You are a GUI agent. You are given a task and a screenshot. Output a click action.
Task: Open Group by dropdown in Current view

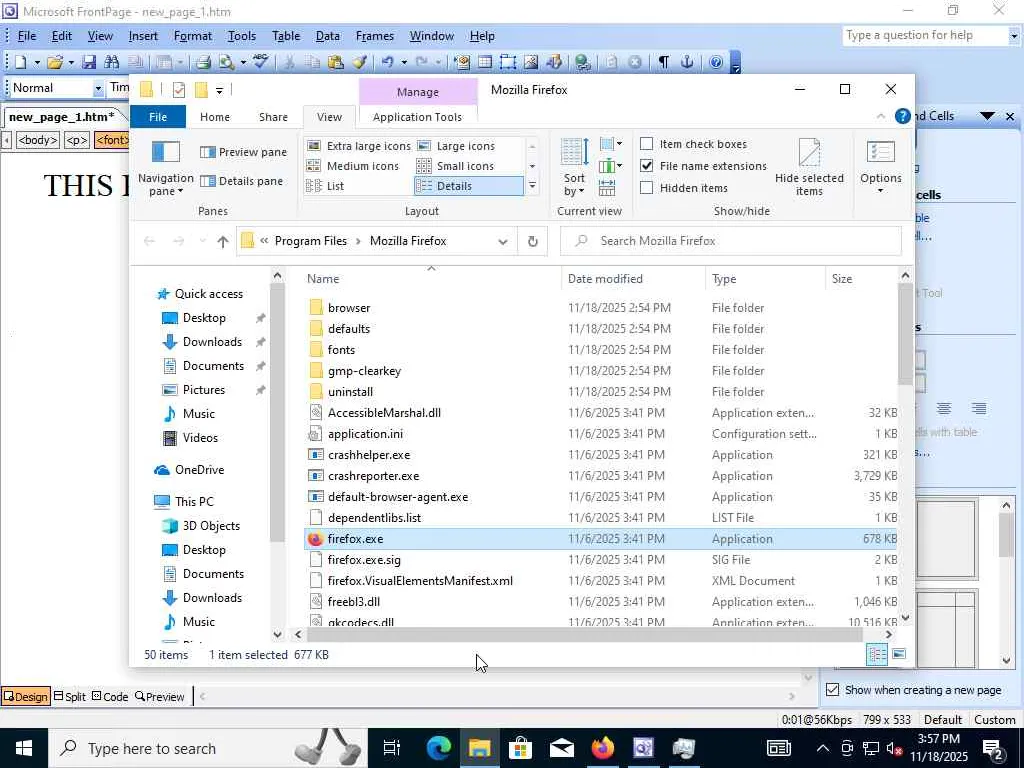tap(611, 144)
